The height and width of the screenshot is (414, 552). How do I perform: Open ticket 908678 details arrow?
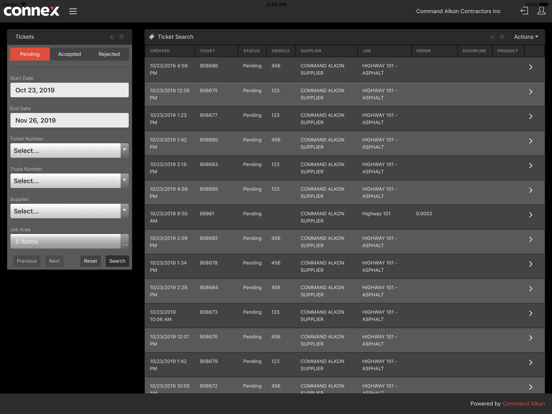tap(531, 264)
